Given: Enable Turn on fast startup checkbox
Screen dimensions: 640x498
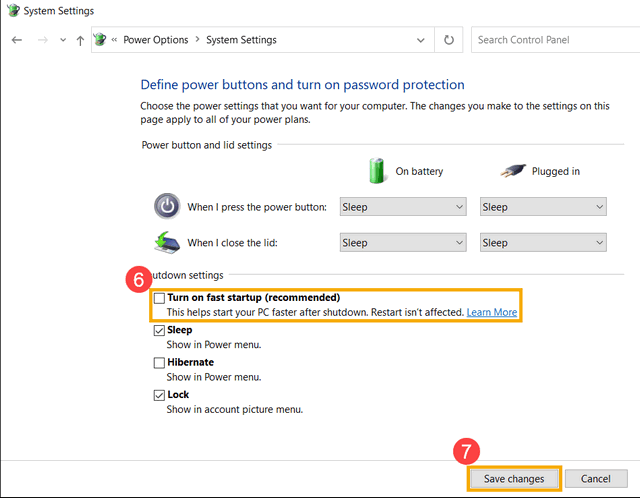Looking at the screenshot, I should (x=159, y=298).
